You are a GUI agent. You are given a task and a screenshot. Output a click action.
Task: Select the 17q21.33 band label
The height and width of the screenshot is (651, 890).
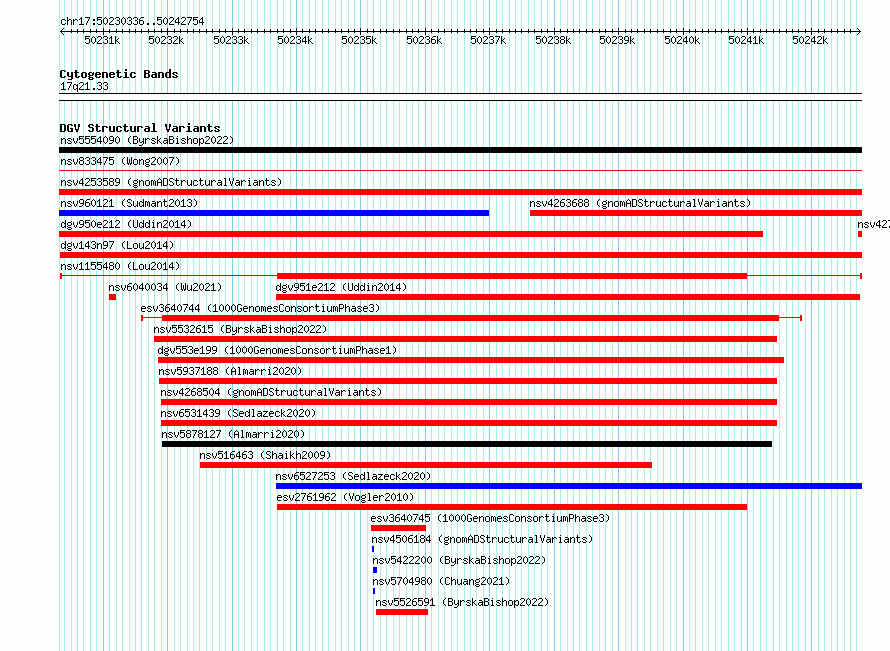[84, 86]
